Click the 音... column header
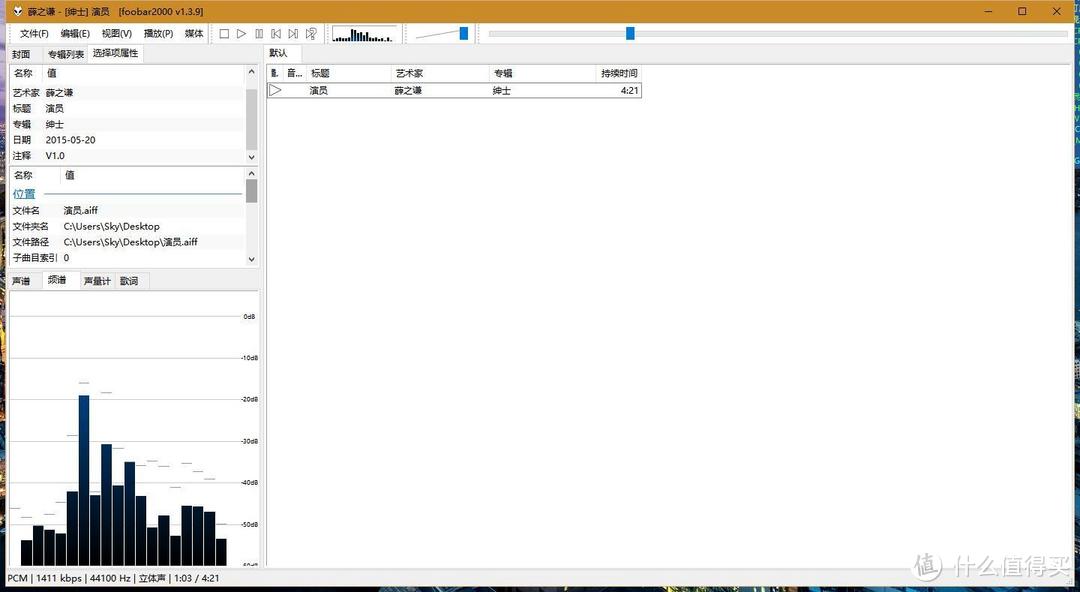Image resolution: width=1080 pixels, height=592 pixels. (294, 73)
